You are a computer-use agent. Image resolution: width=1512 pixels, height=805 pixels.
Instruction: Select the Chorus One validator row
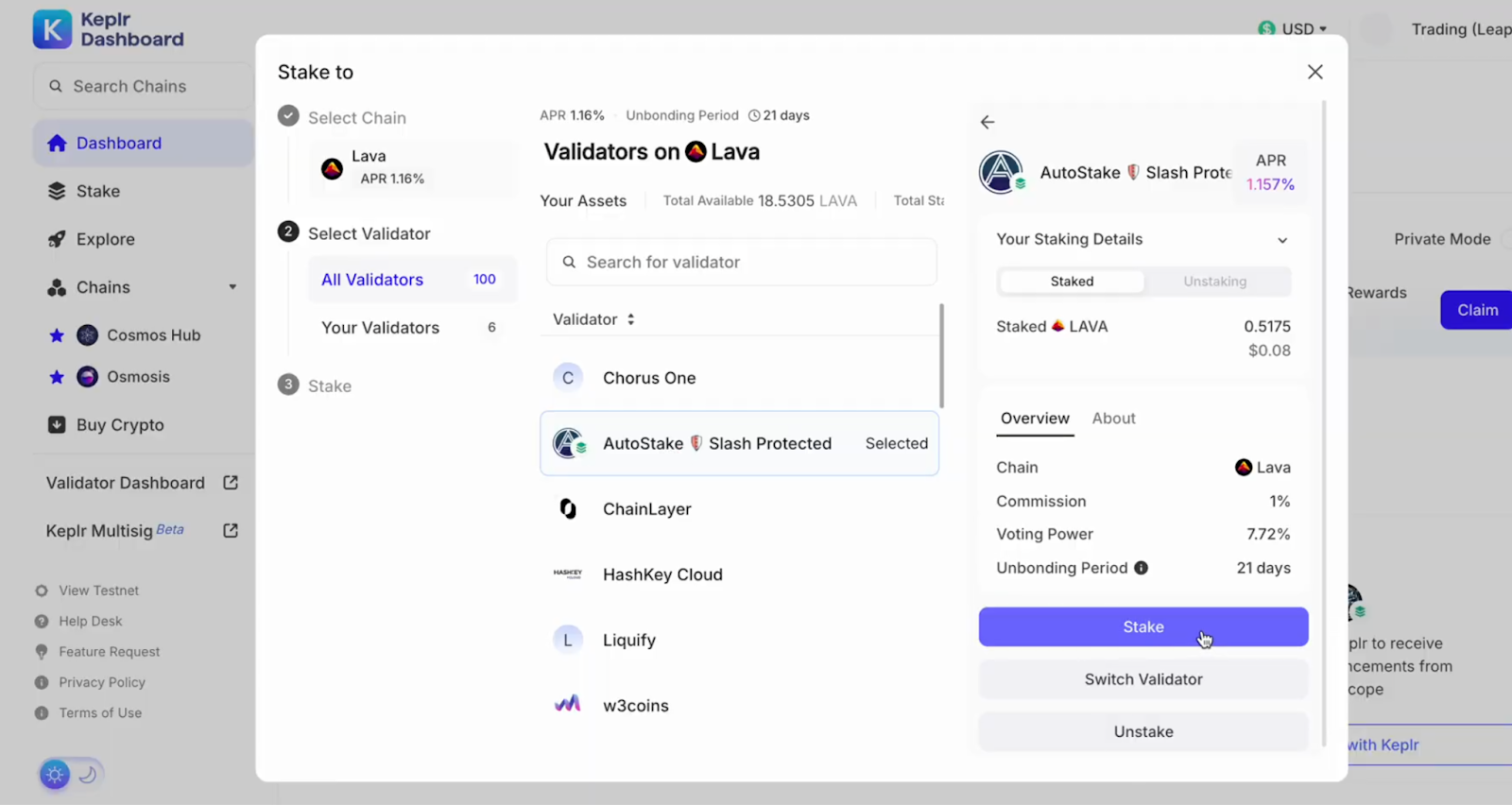739,378
